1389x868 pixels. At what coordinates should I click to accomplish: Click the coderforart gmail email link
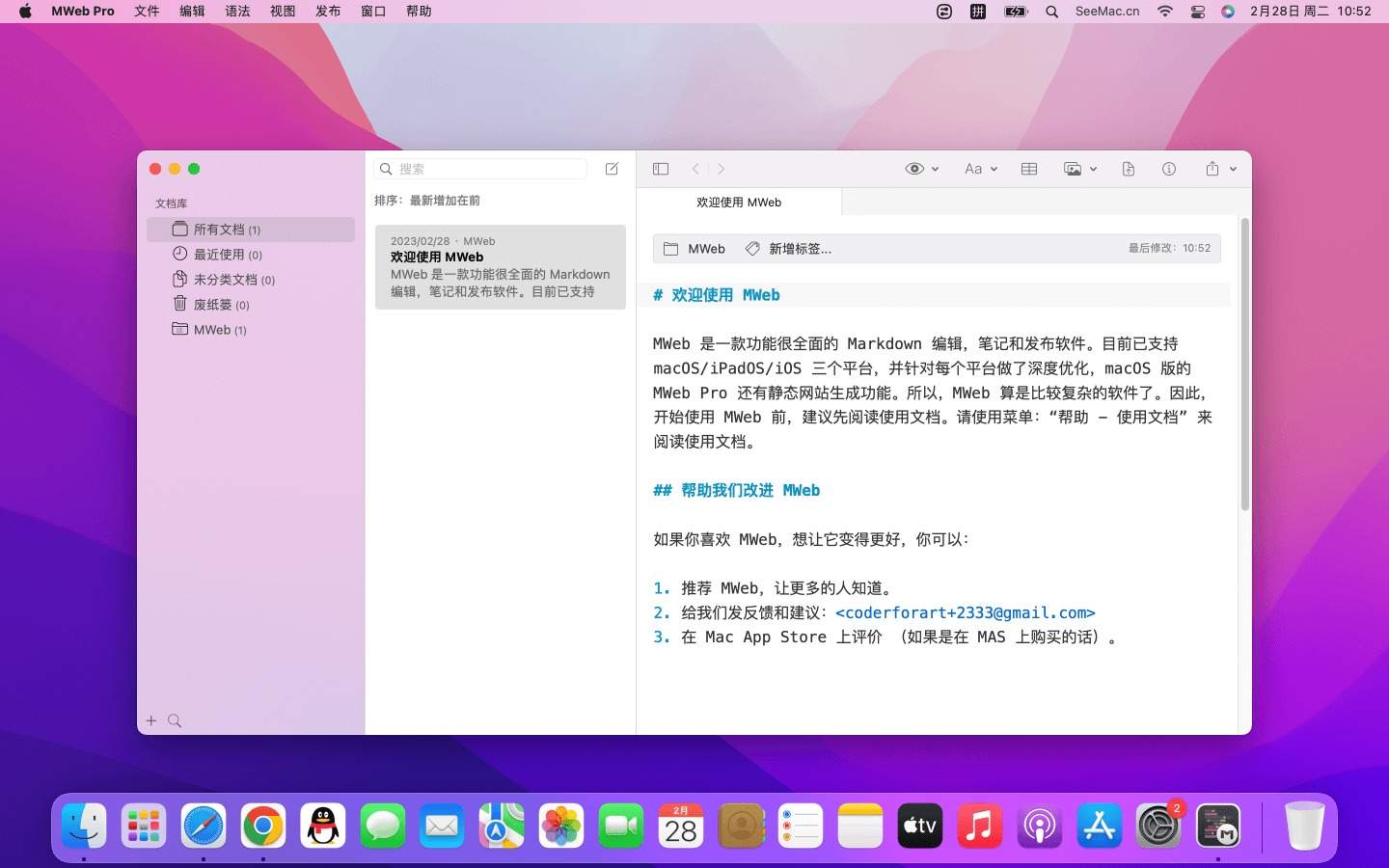965,613
